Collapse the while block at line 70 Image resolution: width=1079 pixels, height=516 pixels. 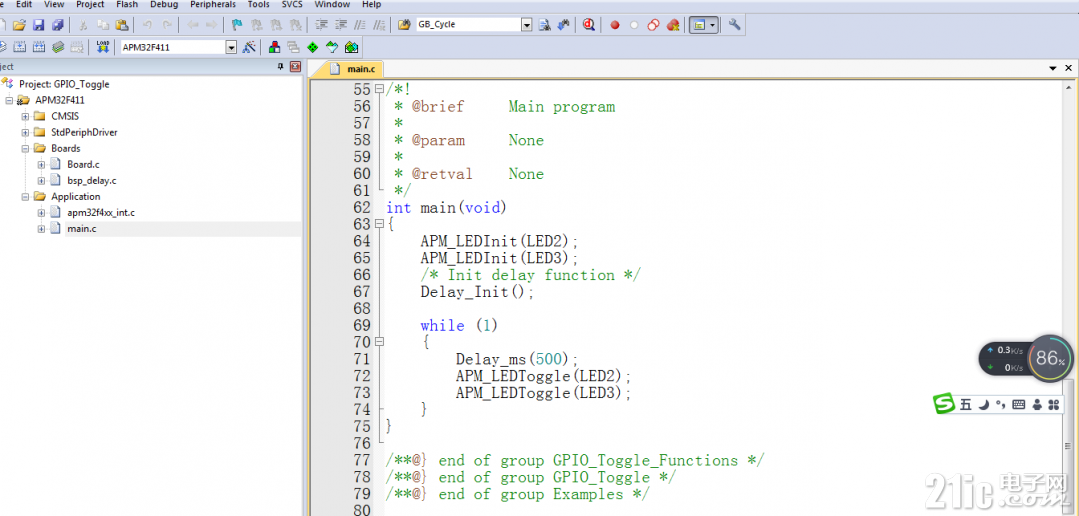379,342
